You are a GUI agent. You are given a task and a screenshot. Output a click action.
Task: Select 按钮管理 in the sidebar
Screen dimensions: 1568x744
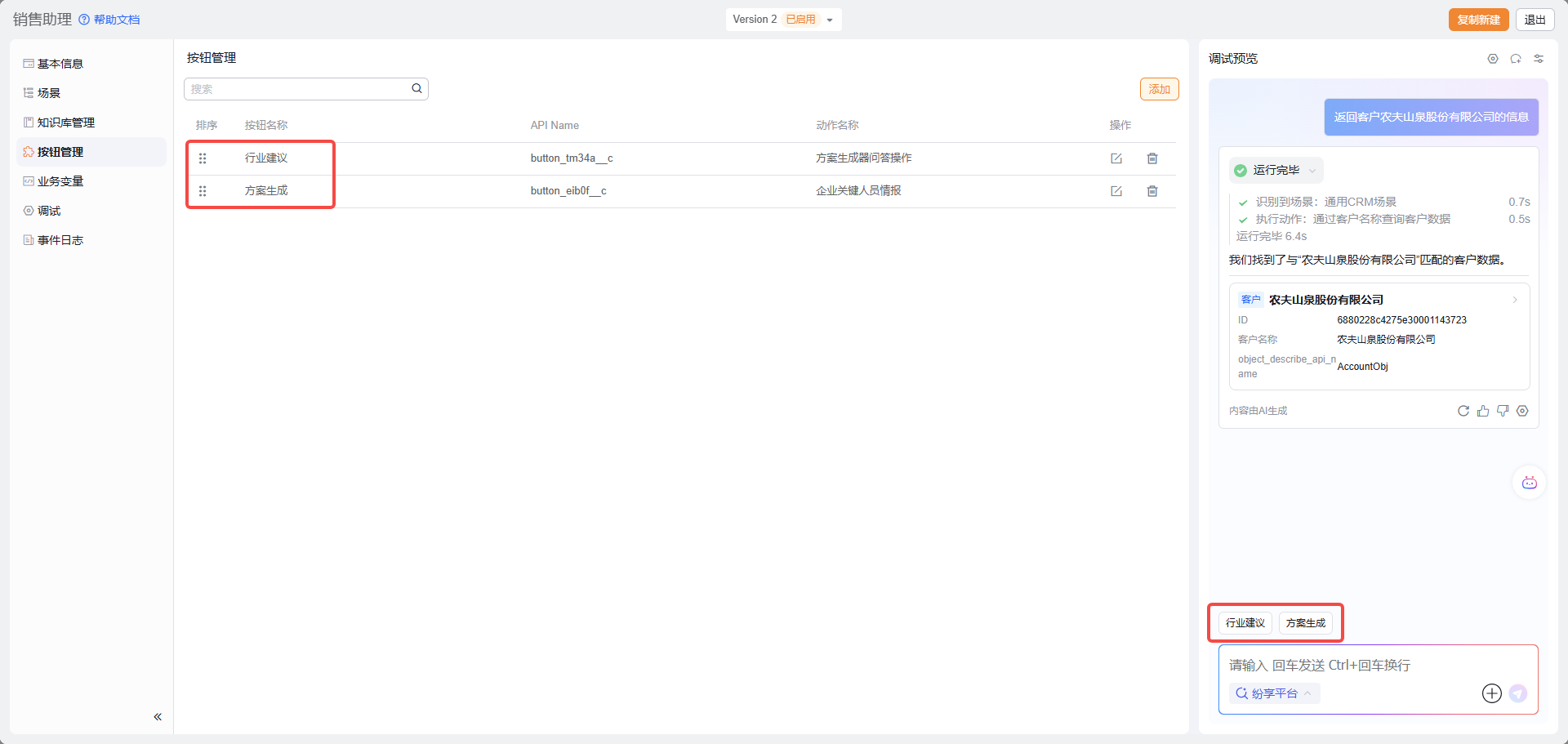pyautogui.click(x=91, y=152)
